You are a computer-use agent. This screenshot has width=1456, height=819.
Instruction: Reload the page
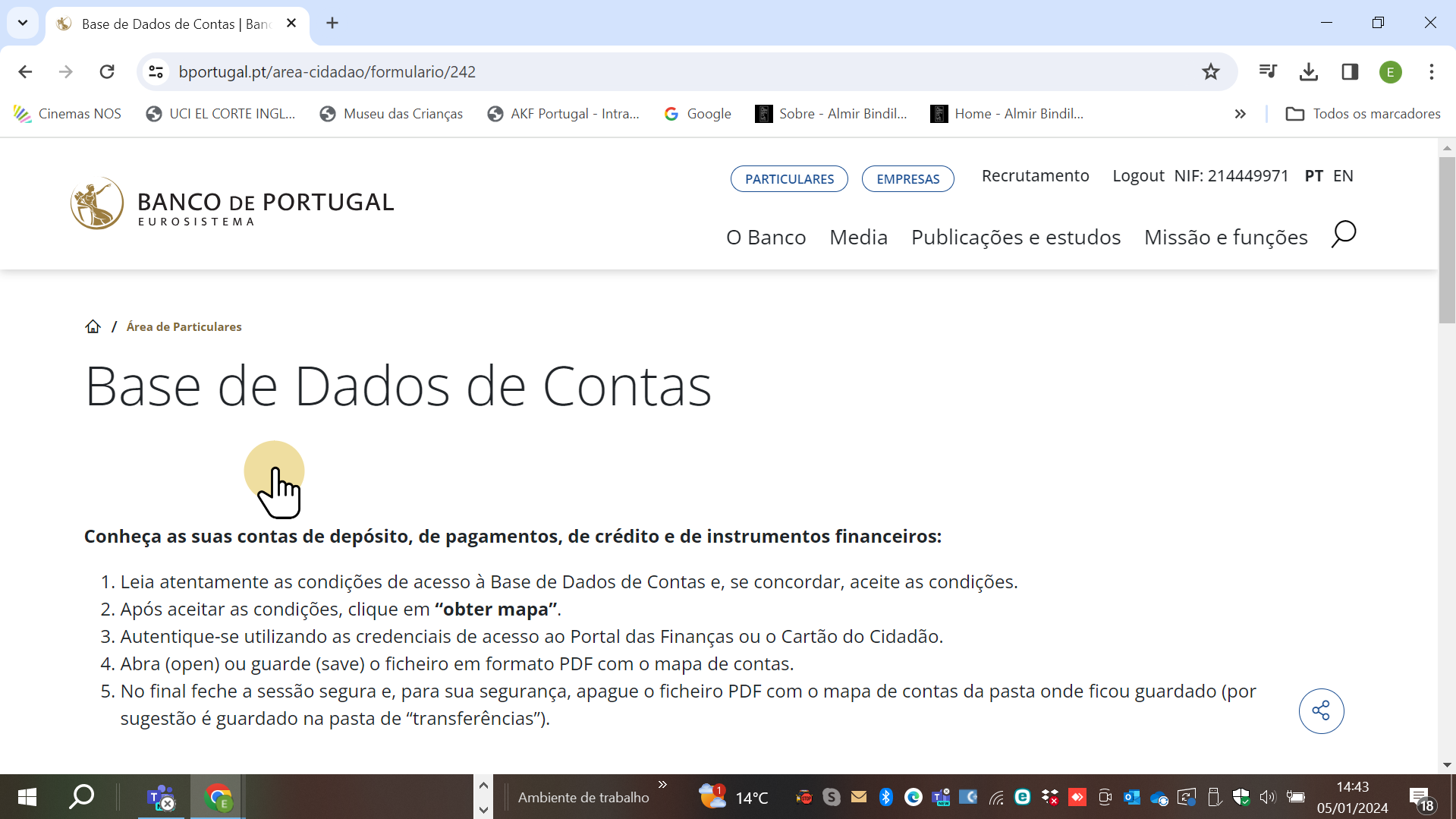(107, 72)
